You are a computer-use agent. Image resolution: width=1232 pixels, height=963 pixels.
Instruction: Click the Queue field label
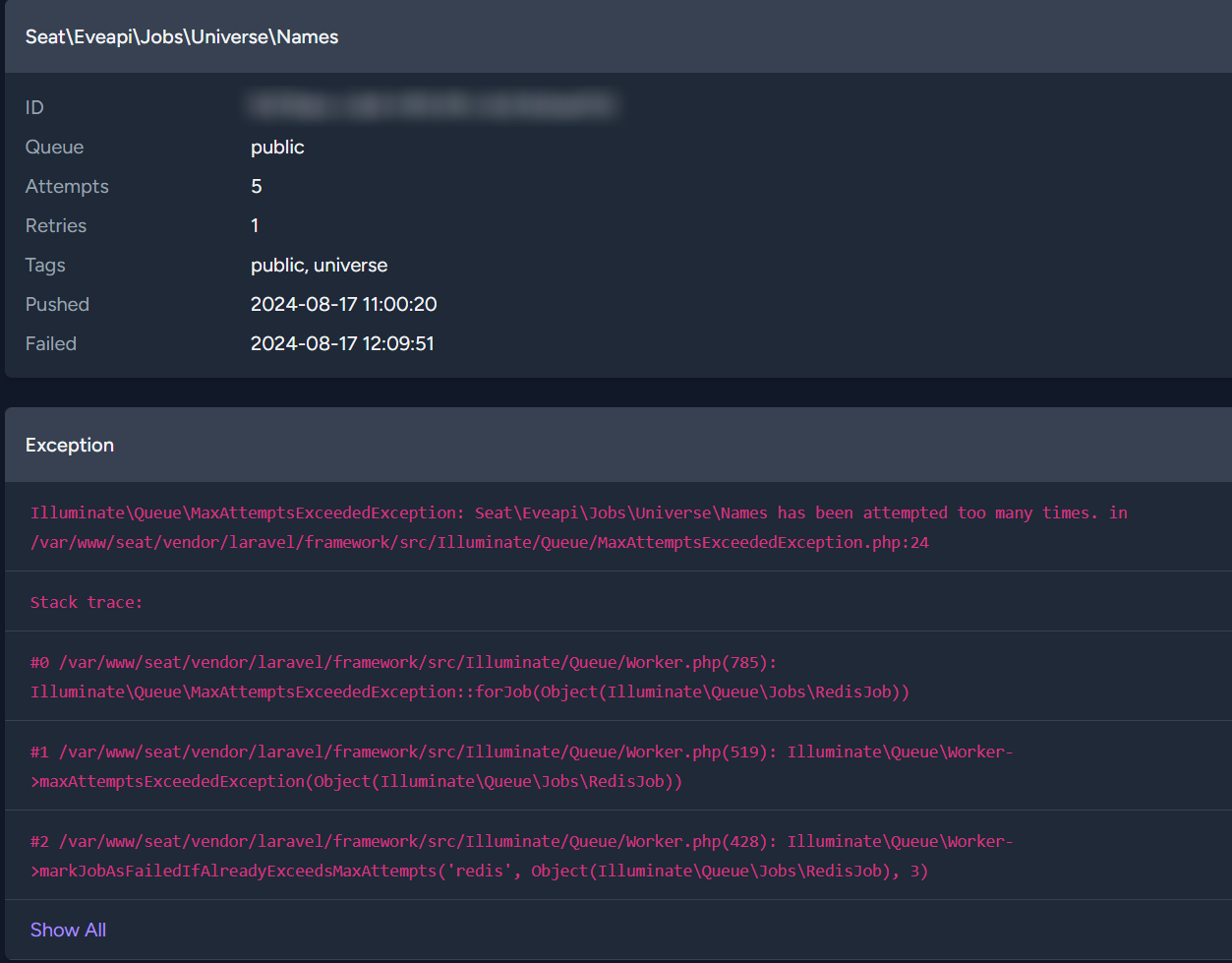[54, 147]
